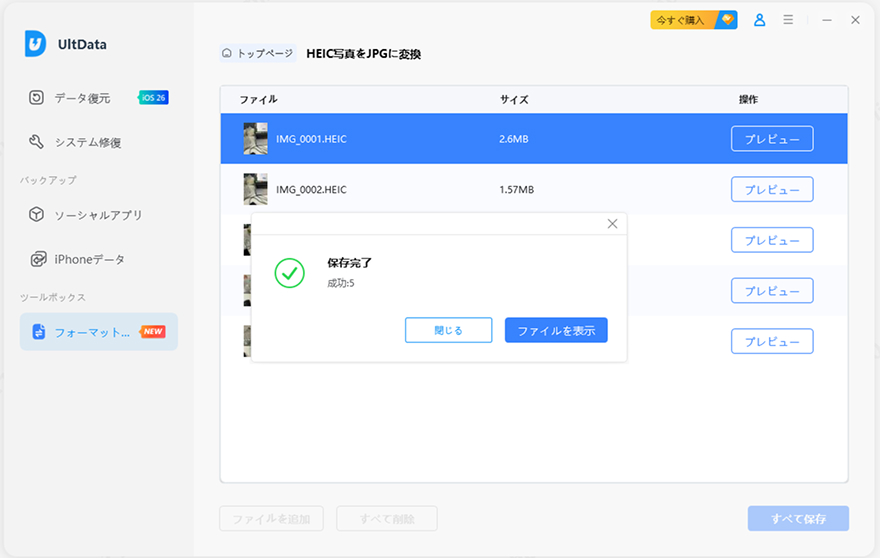Click the ファイルを追加 add files button
Viewport: 880px width, 558px height.
(271, 519)
